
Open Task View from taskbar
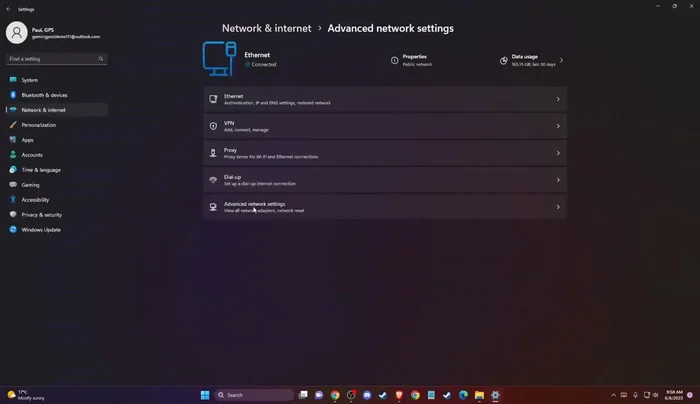(x=303, y=395)
